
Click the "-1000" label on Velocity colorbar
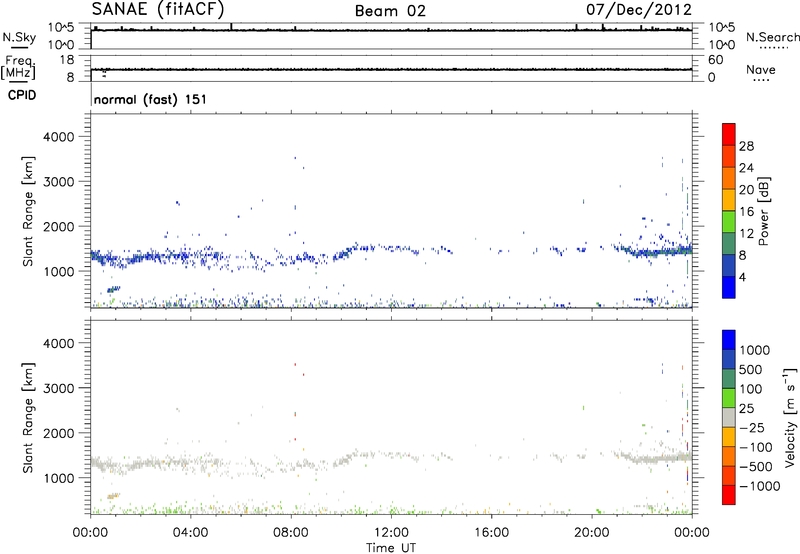pos(760,486)
